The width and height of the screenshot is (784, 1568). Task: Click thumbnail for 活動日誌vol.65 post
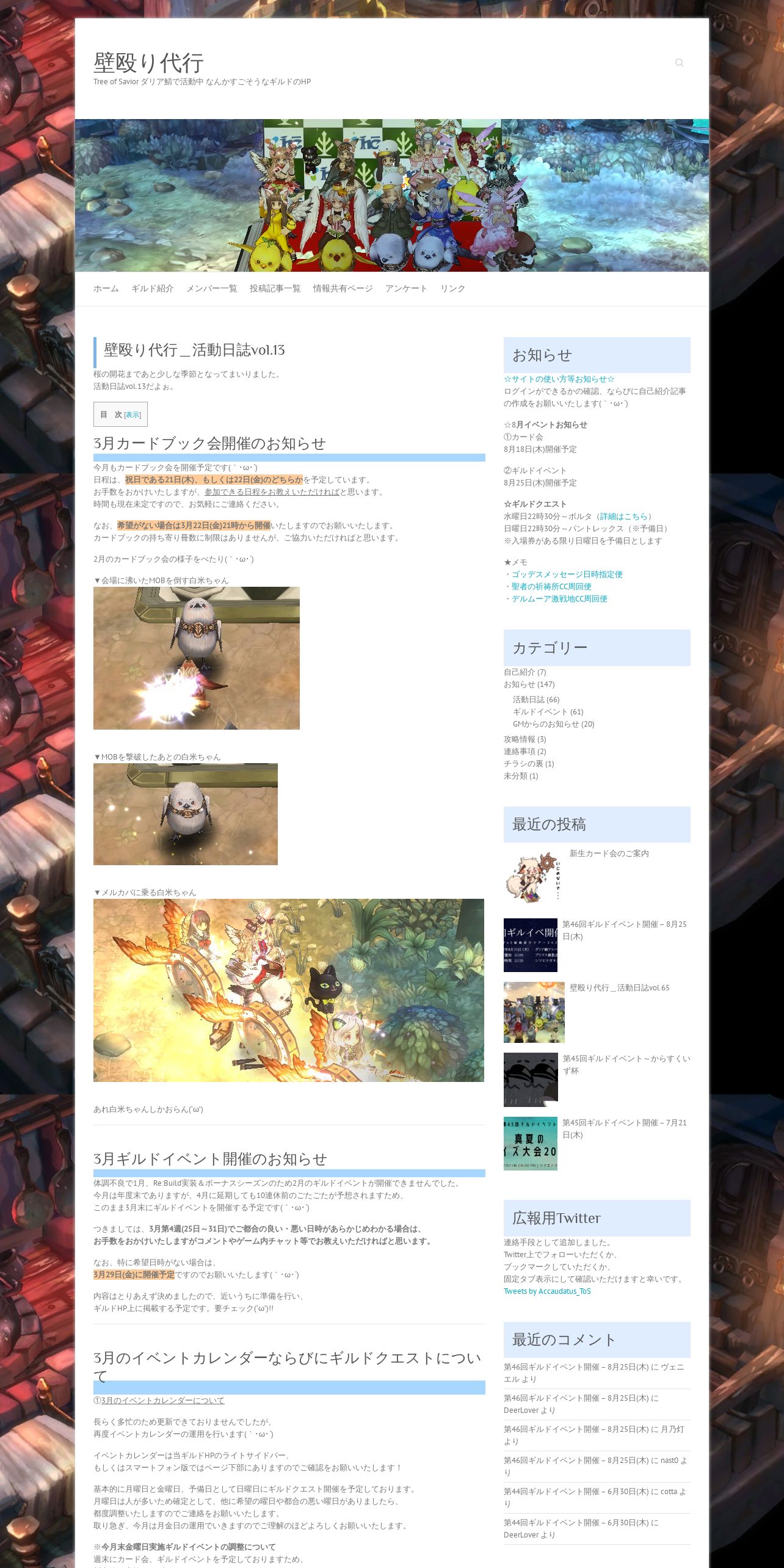pos(534,1012)
